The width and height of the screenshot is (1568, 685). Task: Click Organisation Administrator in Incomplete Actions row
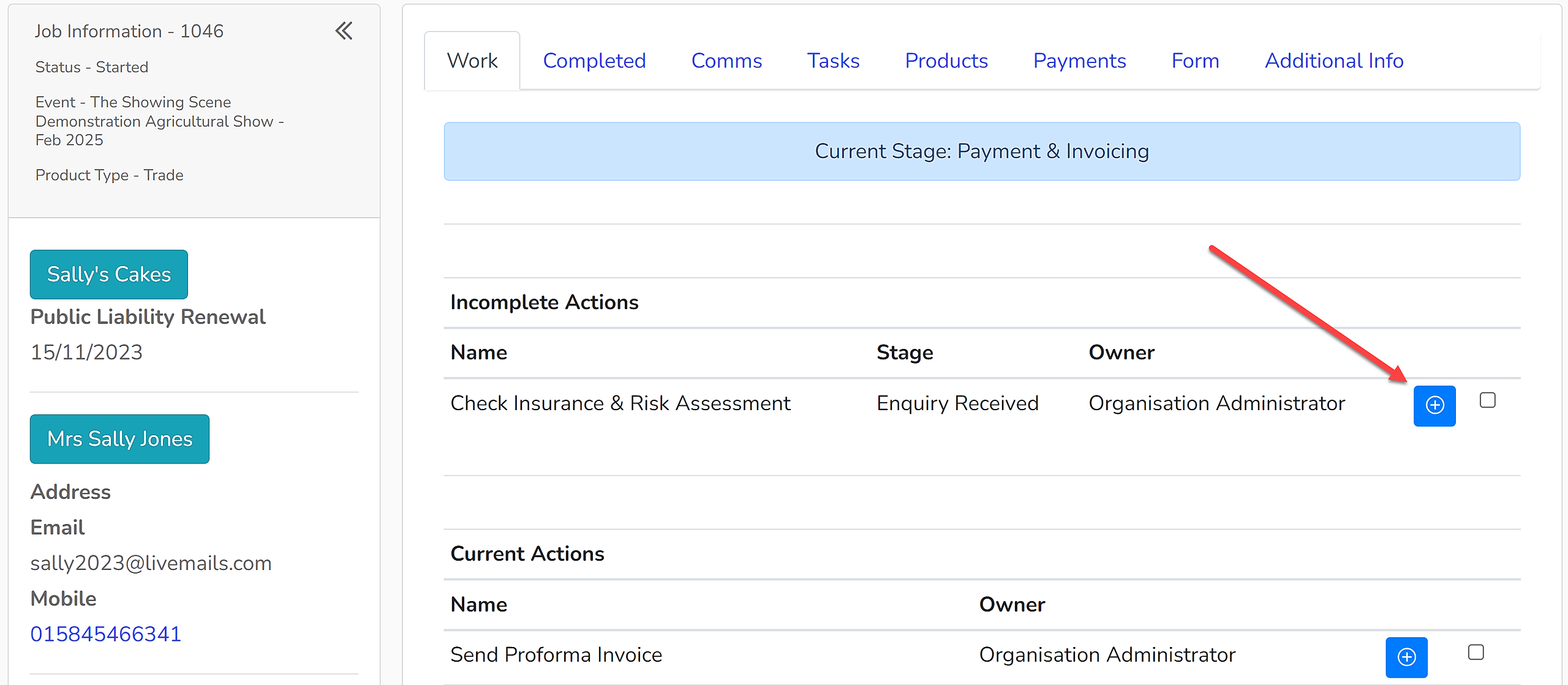[x=1216, y=403]
